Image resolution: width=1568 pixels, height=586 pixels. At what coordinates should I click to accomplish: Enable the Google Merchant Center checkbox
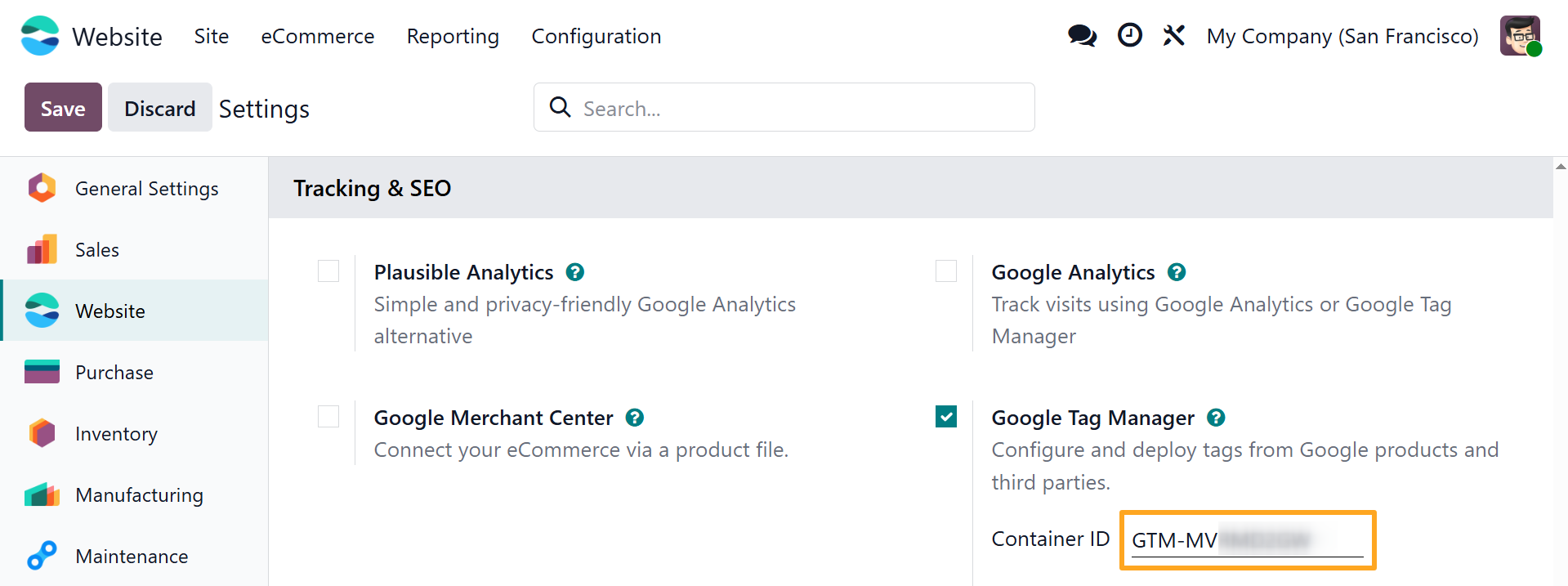pyautogui.click(x=328, y=416)
